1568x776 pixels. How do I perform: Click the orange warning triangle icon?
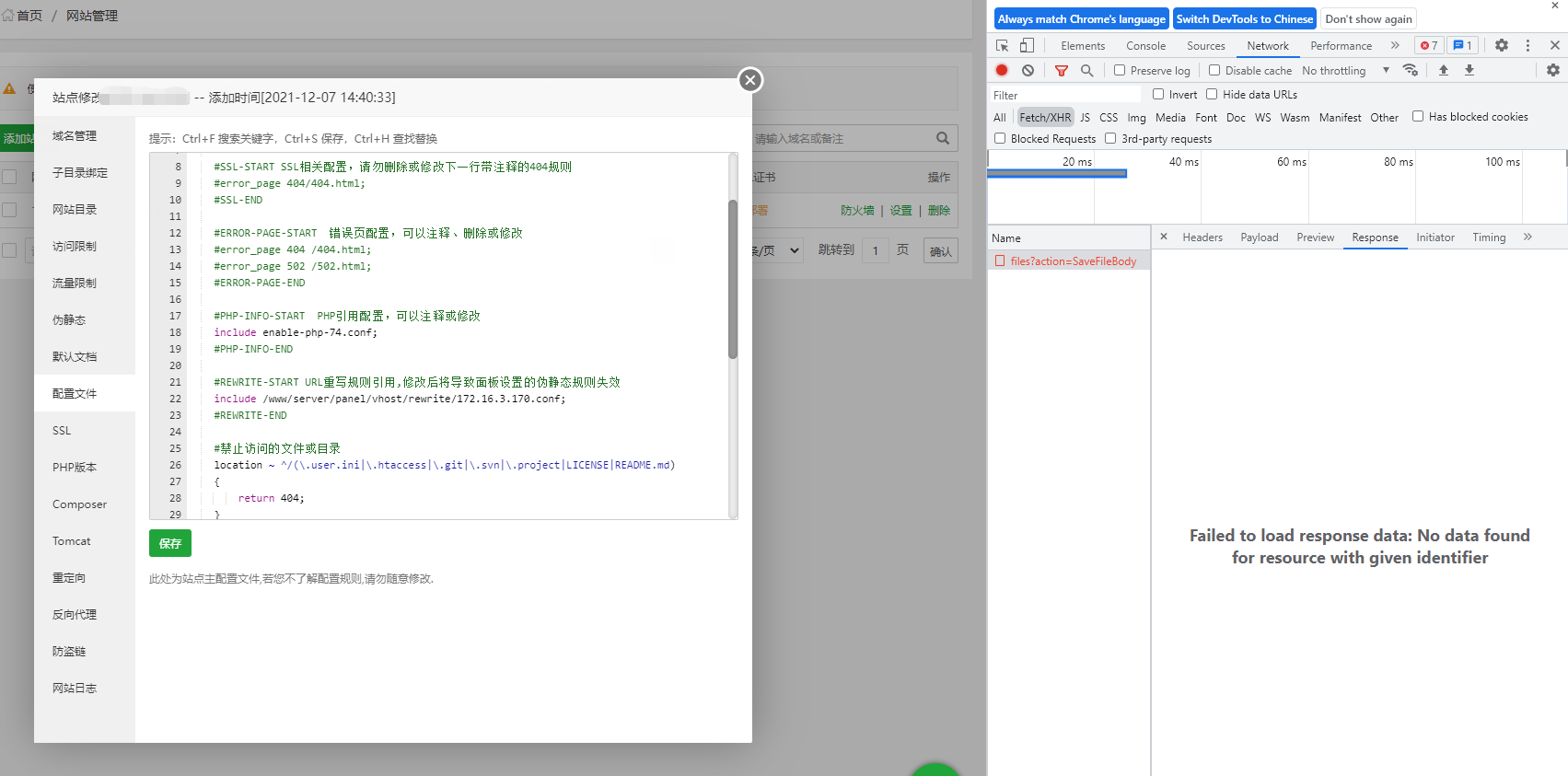pyautogui.click(x=9, y=88)
